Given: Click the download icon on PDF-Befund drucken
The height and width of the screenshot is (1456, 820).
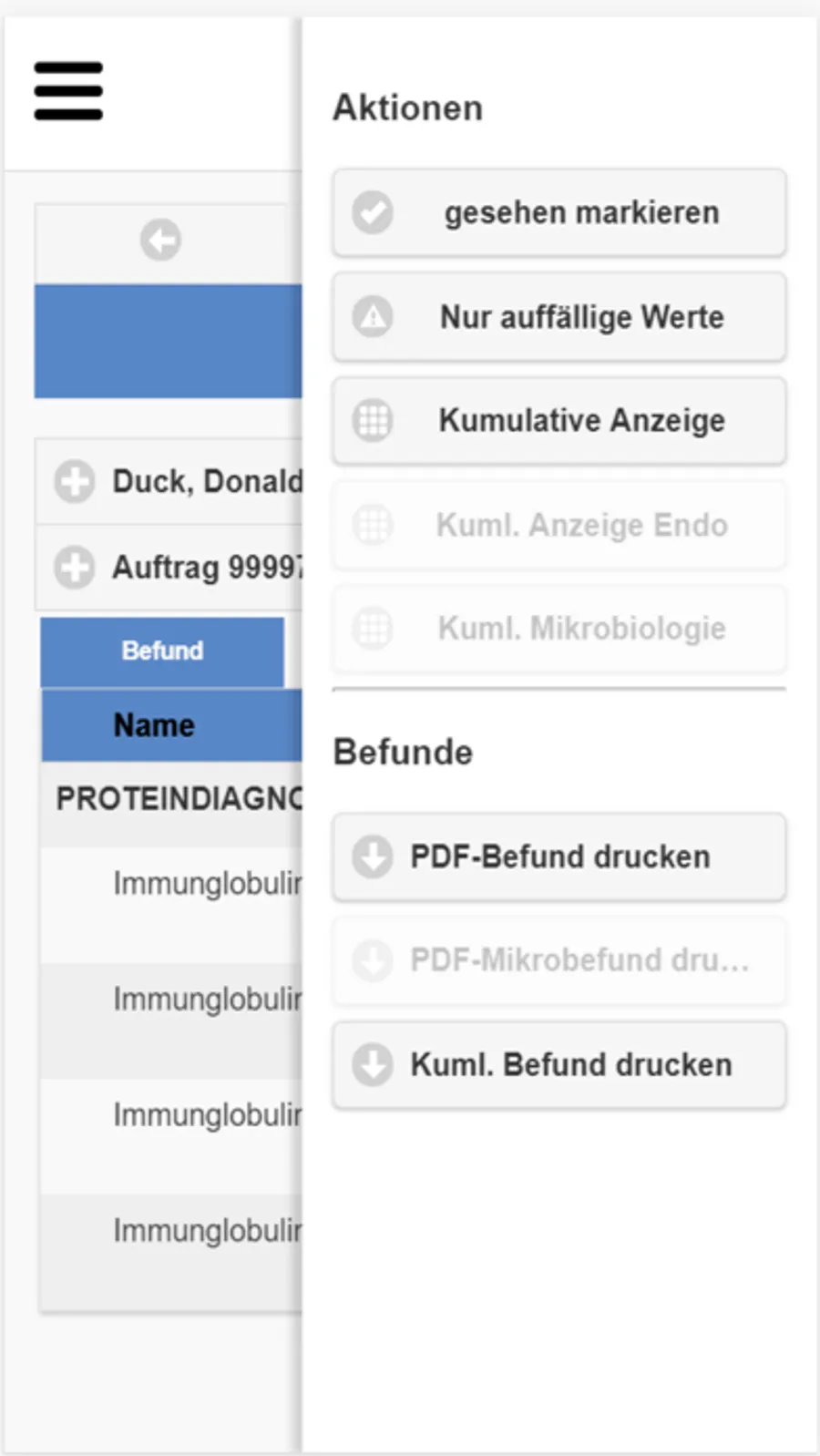Looking at the screenshot, I should tap(373, 857).
